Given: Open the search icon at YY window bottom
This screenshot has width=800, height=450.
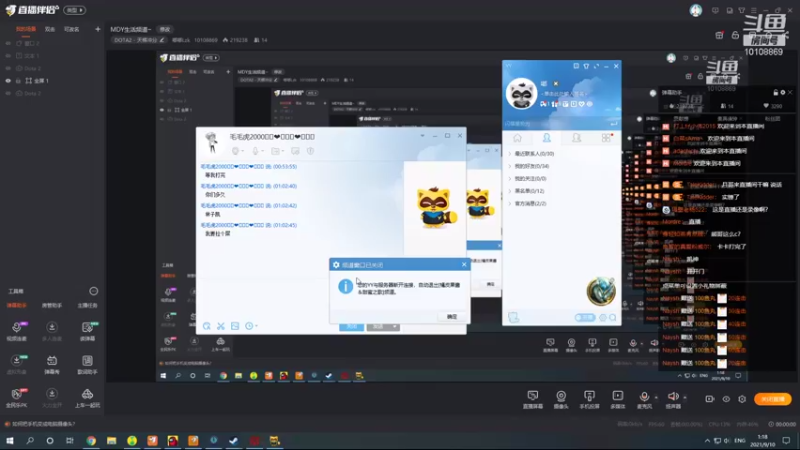Looking at the screenshot, I should 613,318.
